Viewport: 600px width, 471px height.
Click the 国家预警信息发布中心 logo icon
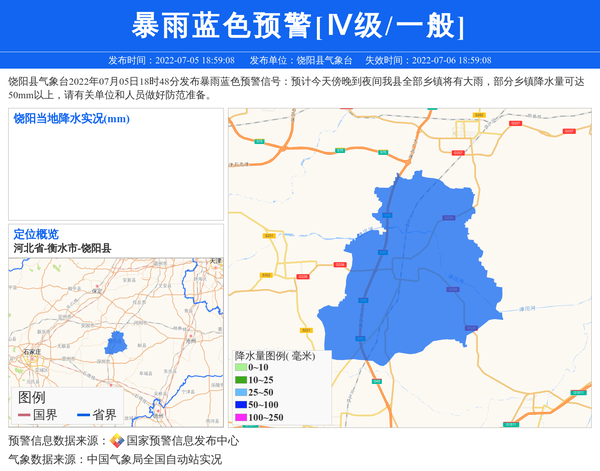(x=117, y=441)
